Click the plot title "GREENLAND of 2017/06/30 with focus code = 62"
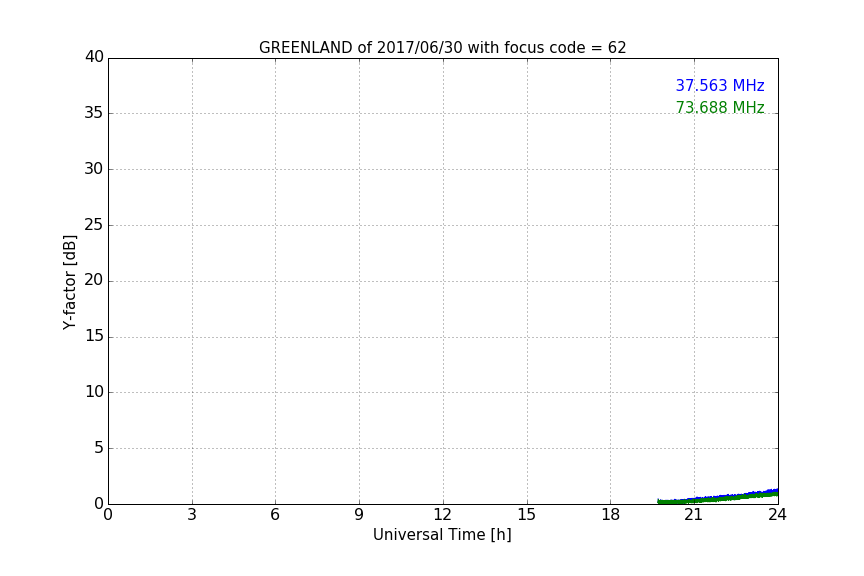864x576 pixels. pos(442,48)
